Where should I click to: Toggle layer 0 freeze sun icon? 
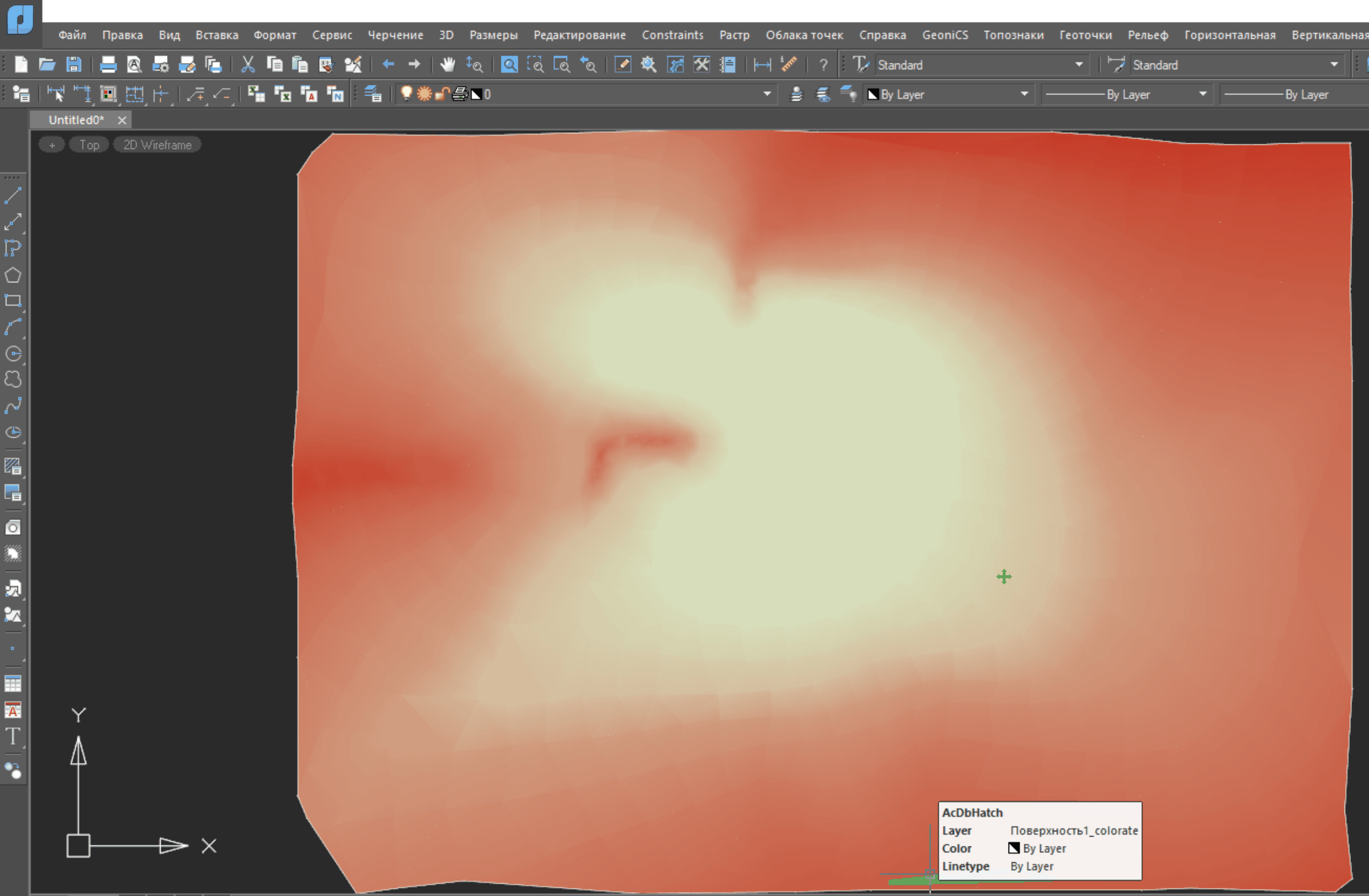(x=424, y=94)
